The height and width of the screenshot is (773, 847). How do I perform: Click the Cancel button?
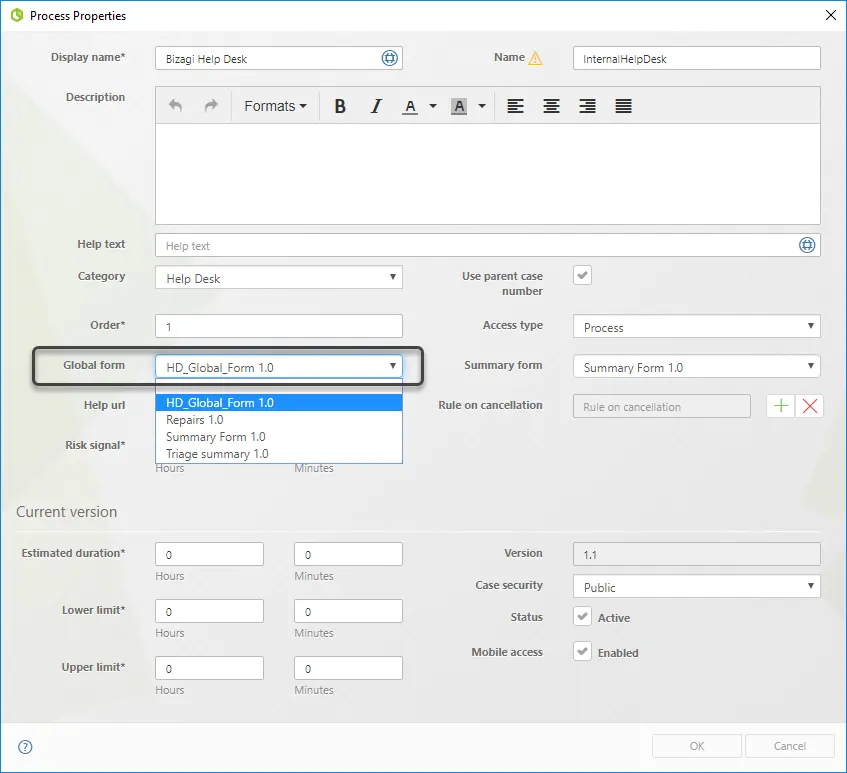pos(789,746)
